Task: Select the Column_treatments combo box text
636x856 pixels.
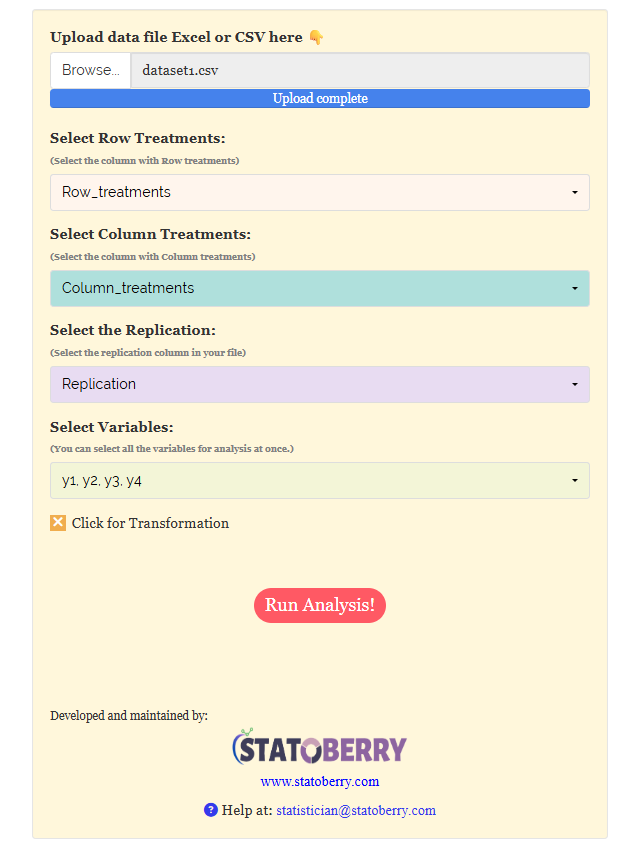Action: click(128, 288)
